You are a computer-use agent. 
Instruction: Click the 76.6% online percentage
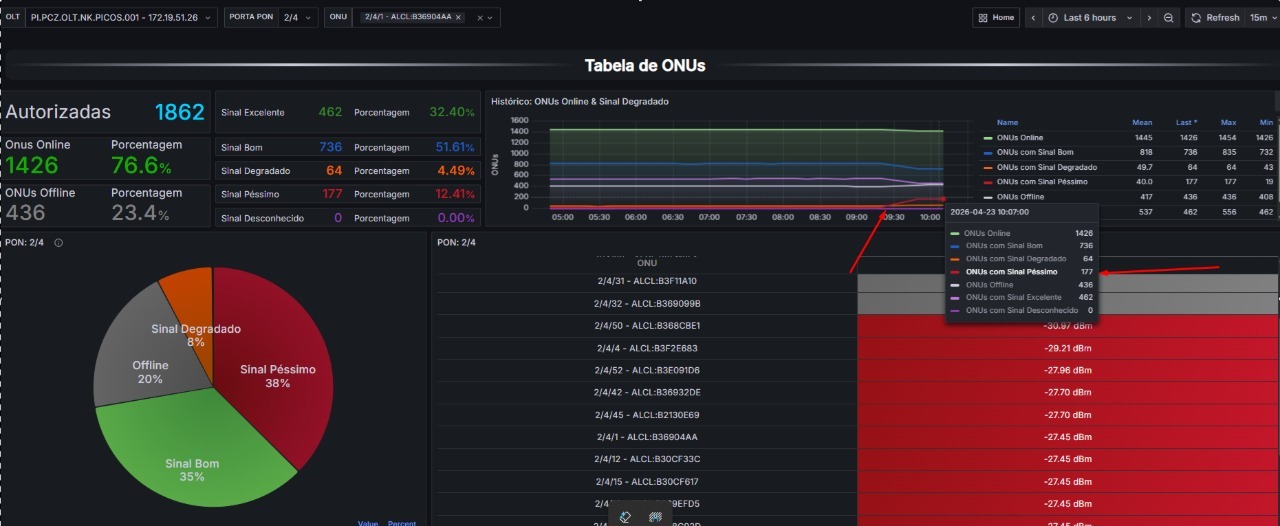pos(141,165)
